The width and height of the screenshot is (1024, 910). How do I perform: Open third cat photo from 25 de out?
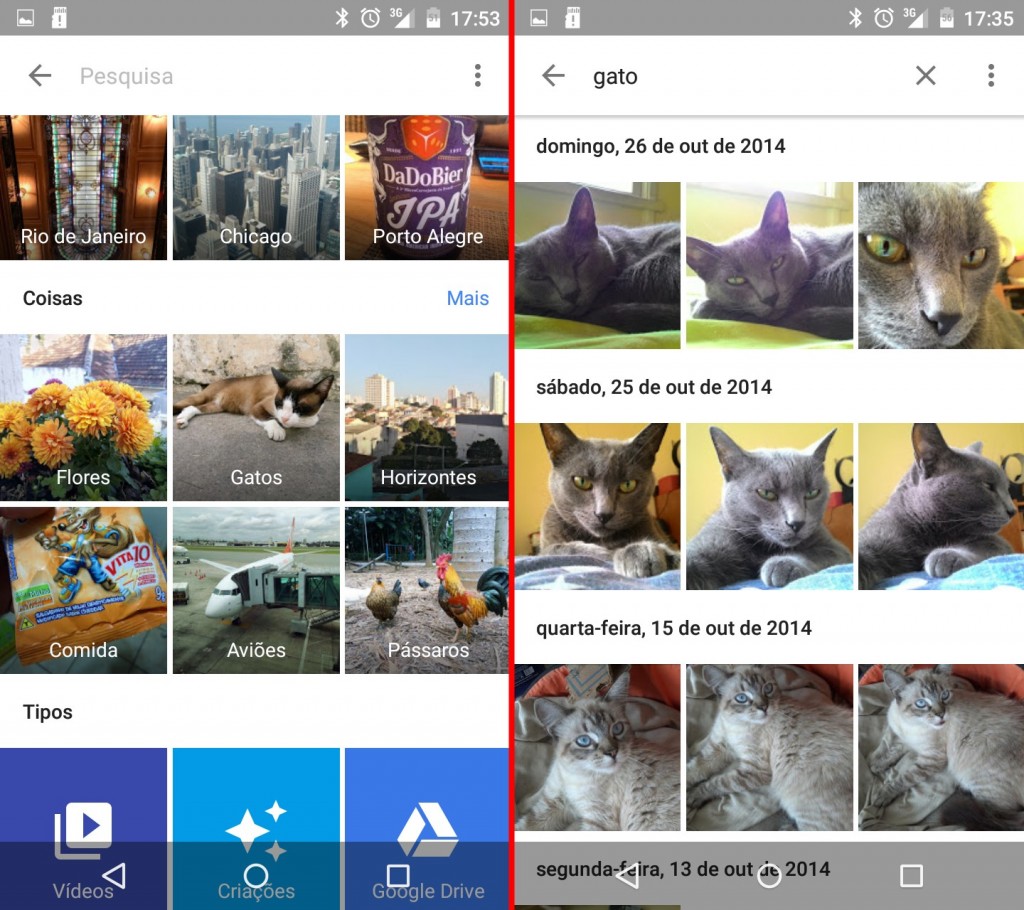pos(941,506)
